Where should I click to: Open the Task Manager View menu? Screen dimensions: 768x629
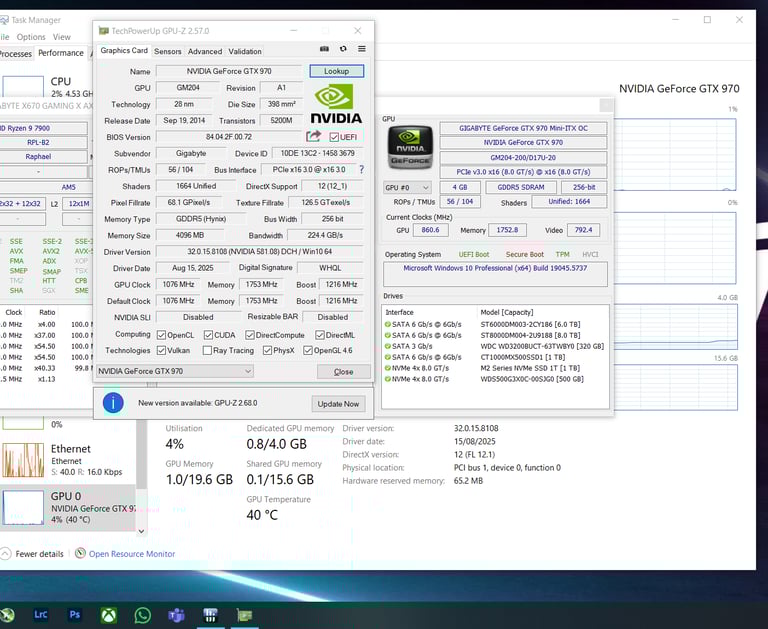coord(62,37)
